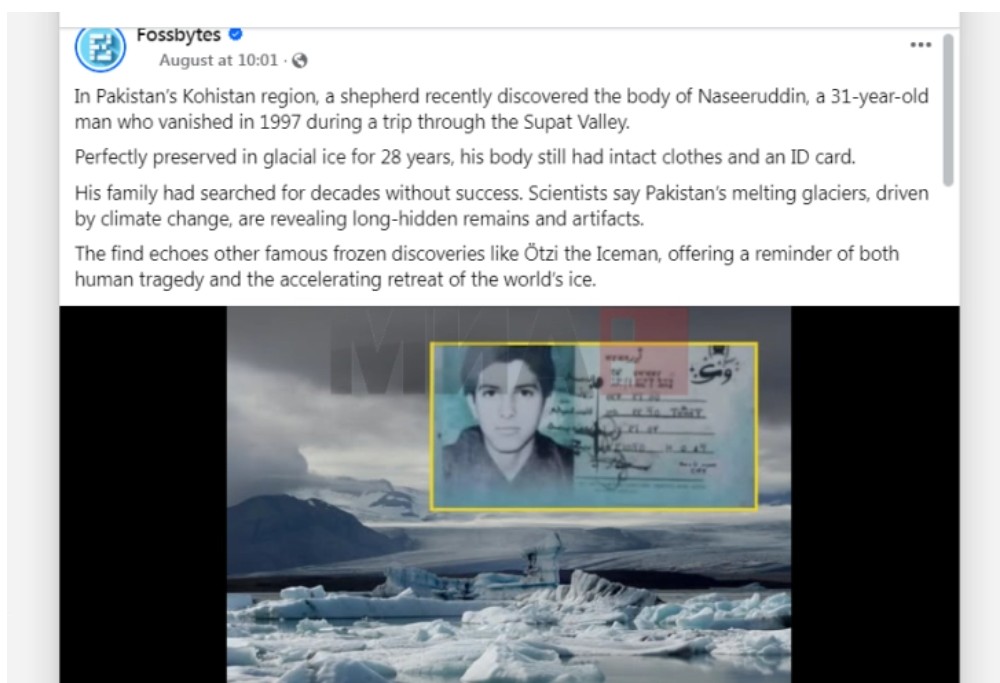Open the Fossbytes profile picture avatar
The width and height of the screenshot is (1000, 683).
point(100,48)
